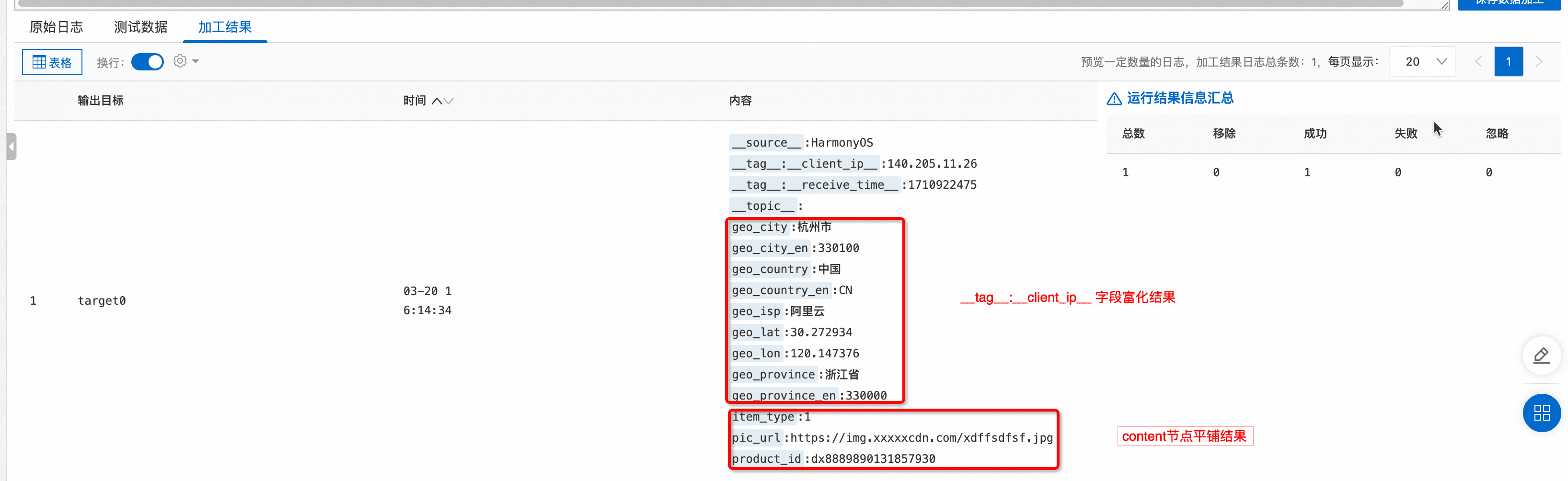Viewport: 1568px width, 481px height.
Task: Select page 1 in pagination
Action: [x=1509, y=61]
